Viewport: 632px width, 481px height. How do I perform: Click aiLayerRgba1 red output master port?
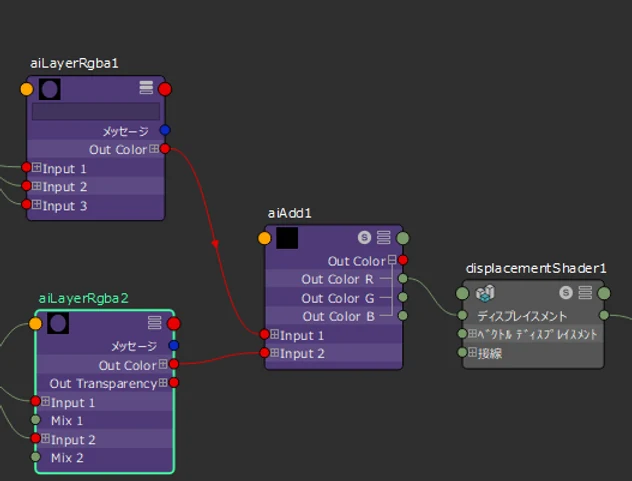click(165, 89)
